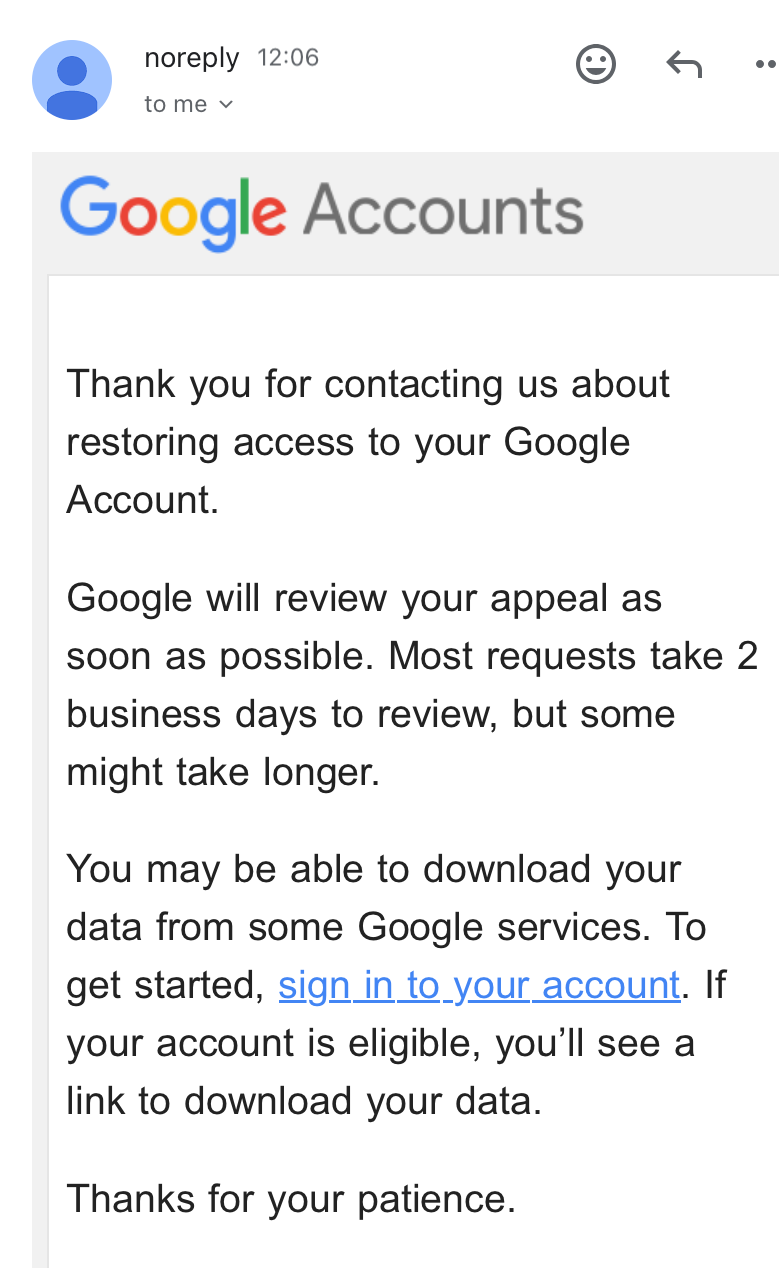Select the "noreply" sender name

click(191, 58)
